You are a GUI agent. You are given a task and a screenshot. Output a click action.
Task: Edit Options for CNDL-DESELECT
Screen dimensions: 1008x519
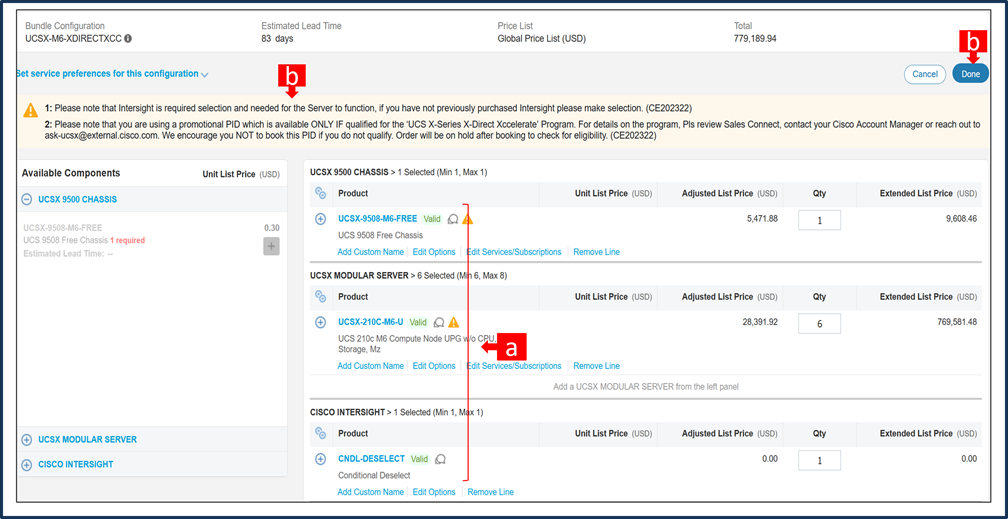click(434, 492)
